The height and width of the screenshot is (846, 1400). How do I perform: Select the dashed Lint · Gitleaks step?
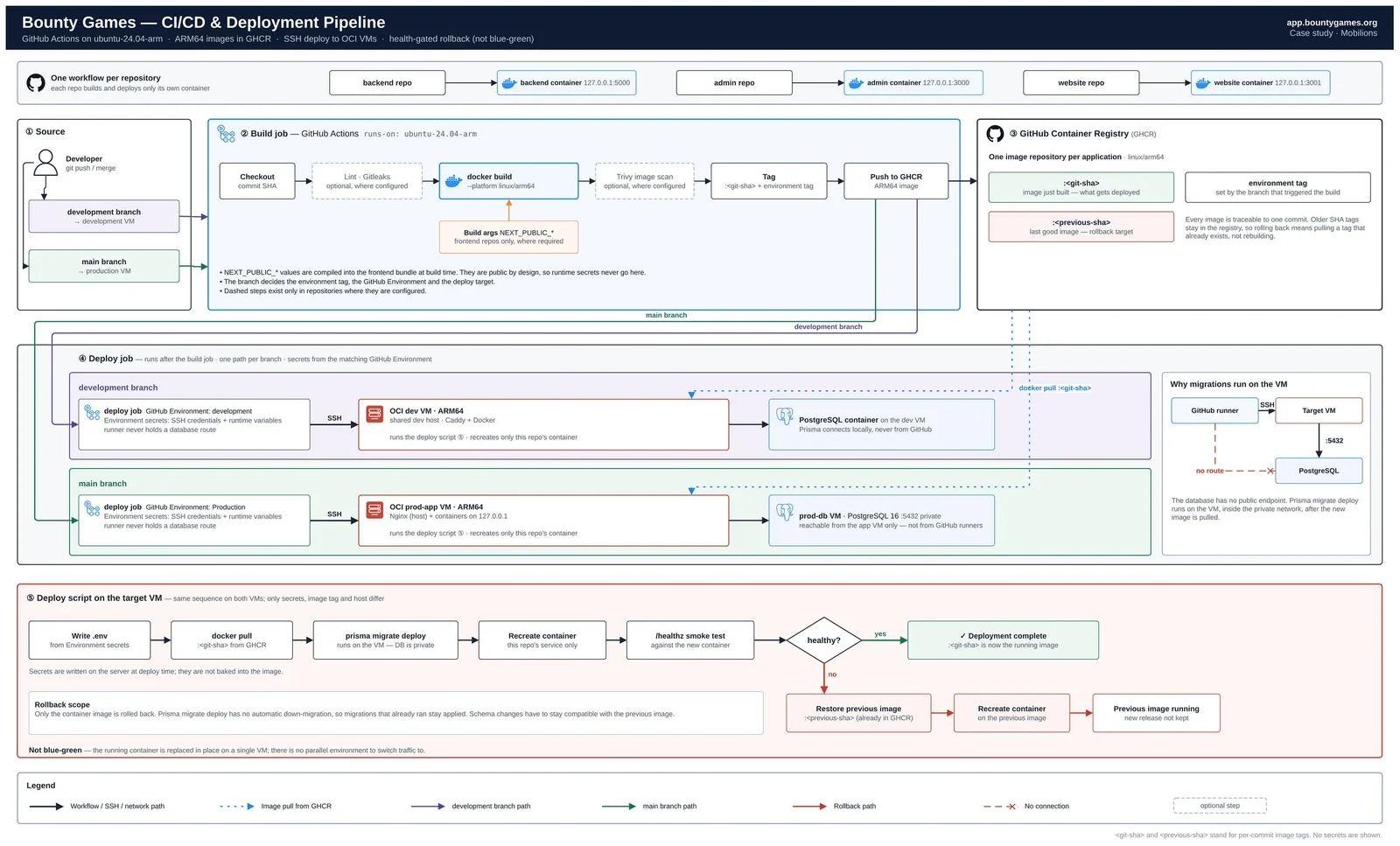[367, 181]
